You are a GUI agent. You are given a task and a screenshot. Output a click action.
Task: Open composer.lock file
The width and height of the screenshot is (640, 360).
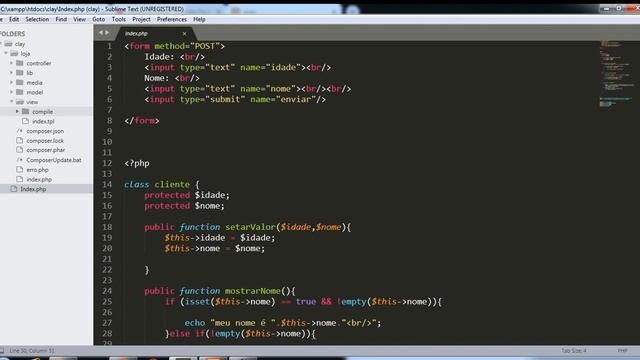[45, 141]
